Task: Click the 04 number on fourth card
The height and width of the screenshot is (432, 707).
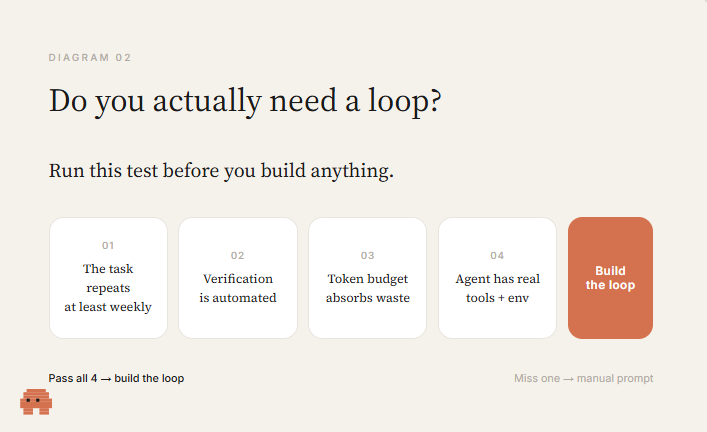Action: pos(497,255)
